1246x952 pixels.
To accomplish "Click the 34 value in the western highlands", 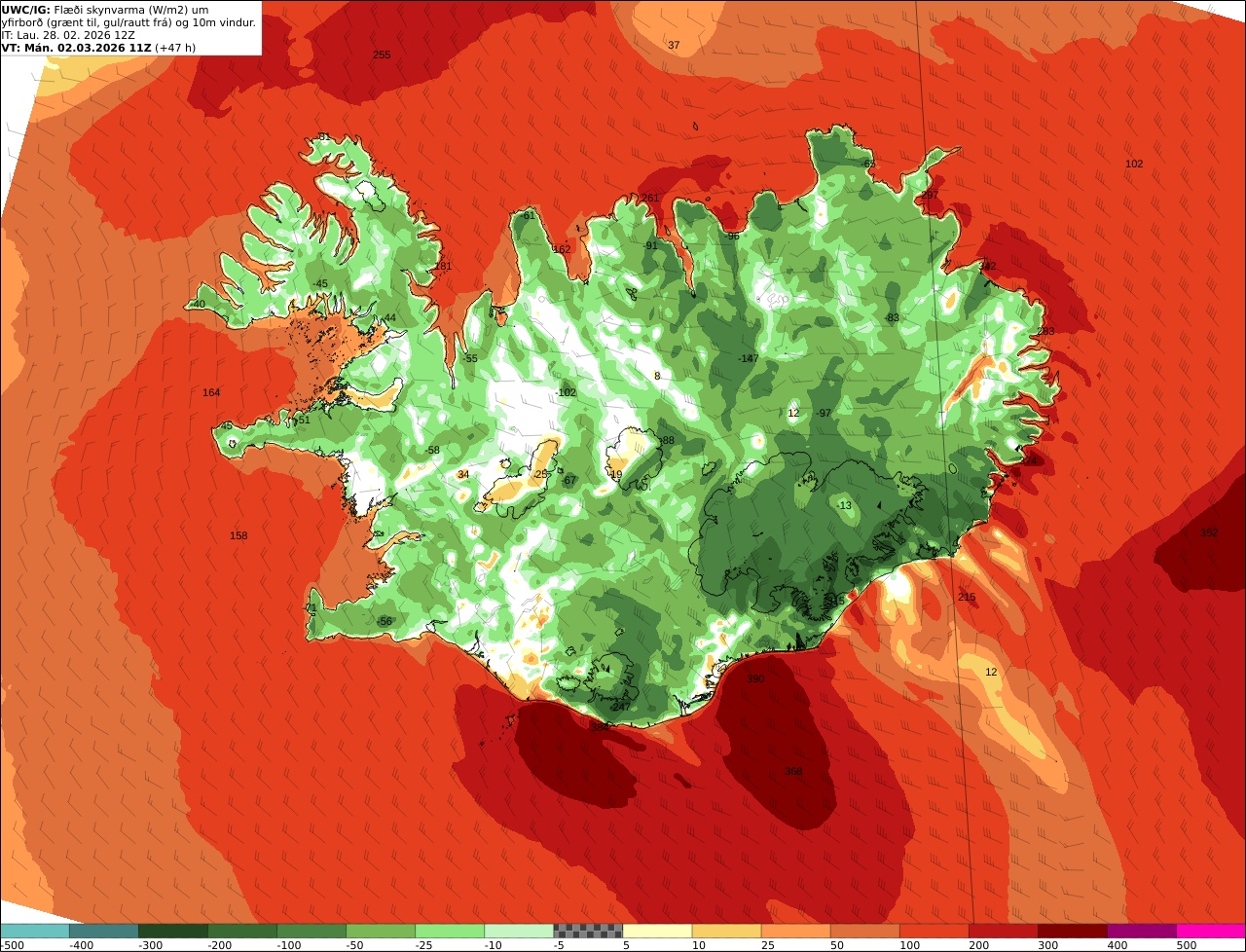I will pos(463,474).
